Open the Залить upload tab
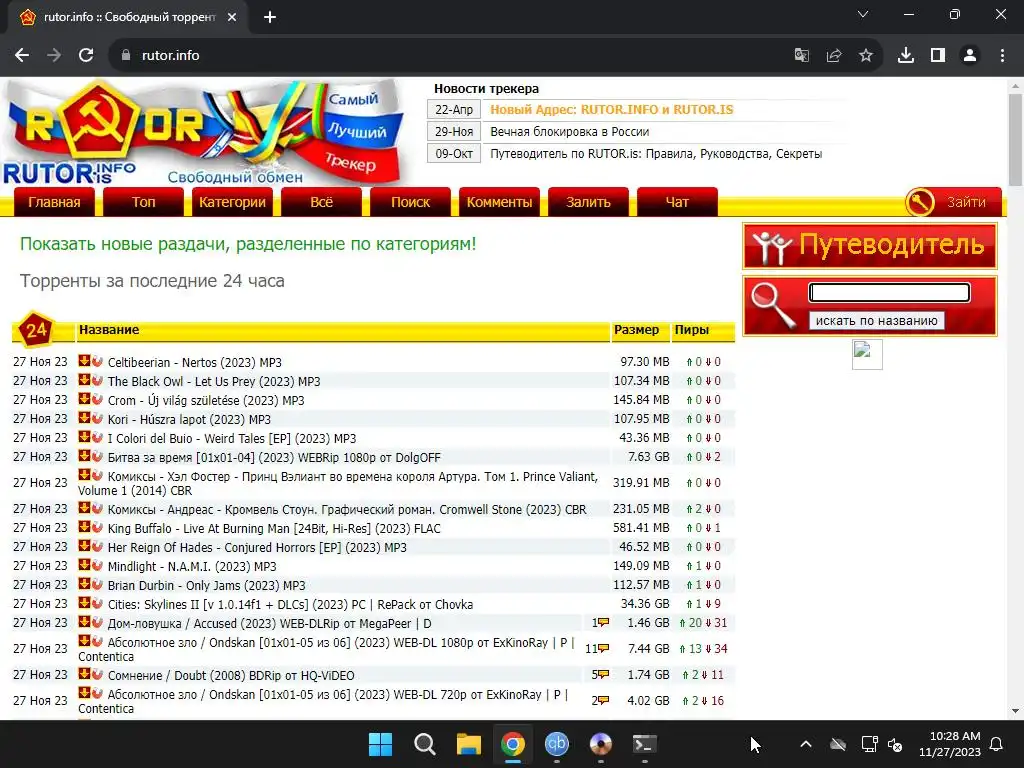The width and height of the screenshot is (1024, 768). (588, 202)
